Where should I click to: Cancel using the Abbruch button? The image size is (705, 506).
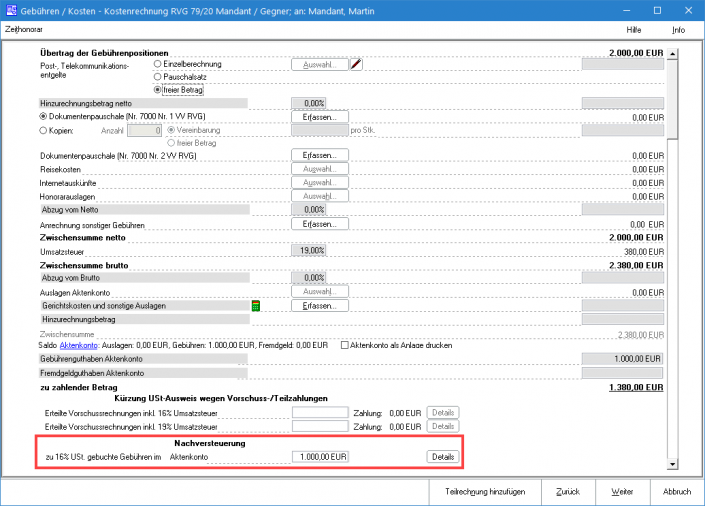677,492
